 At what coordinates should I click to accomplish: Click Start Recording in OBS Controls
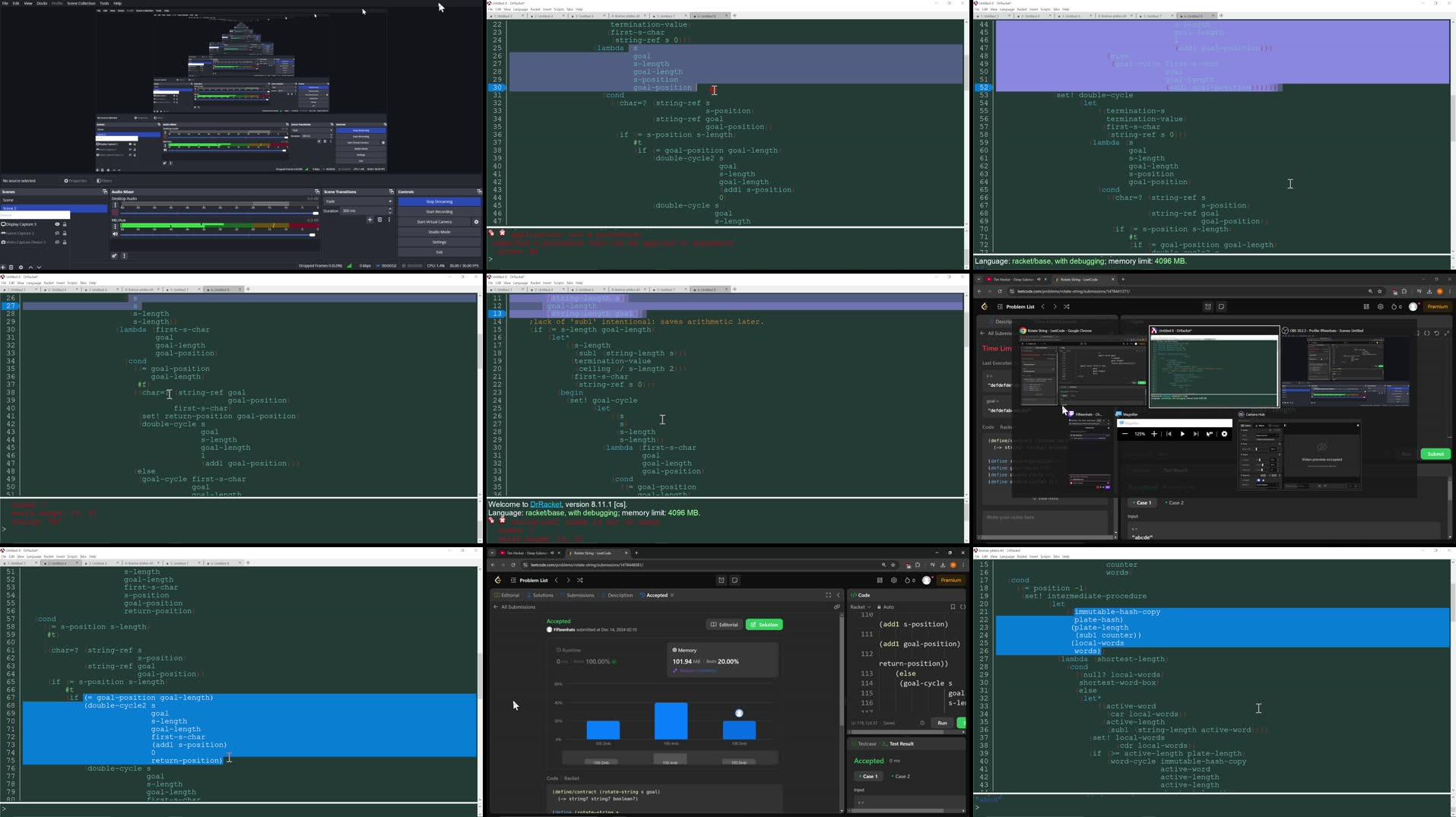439,211
